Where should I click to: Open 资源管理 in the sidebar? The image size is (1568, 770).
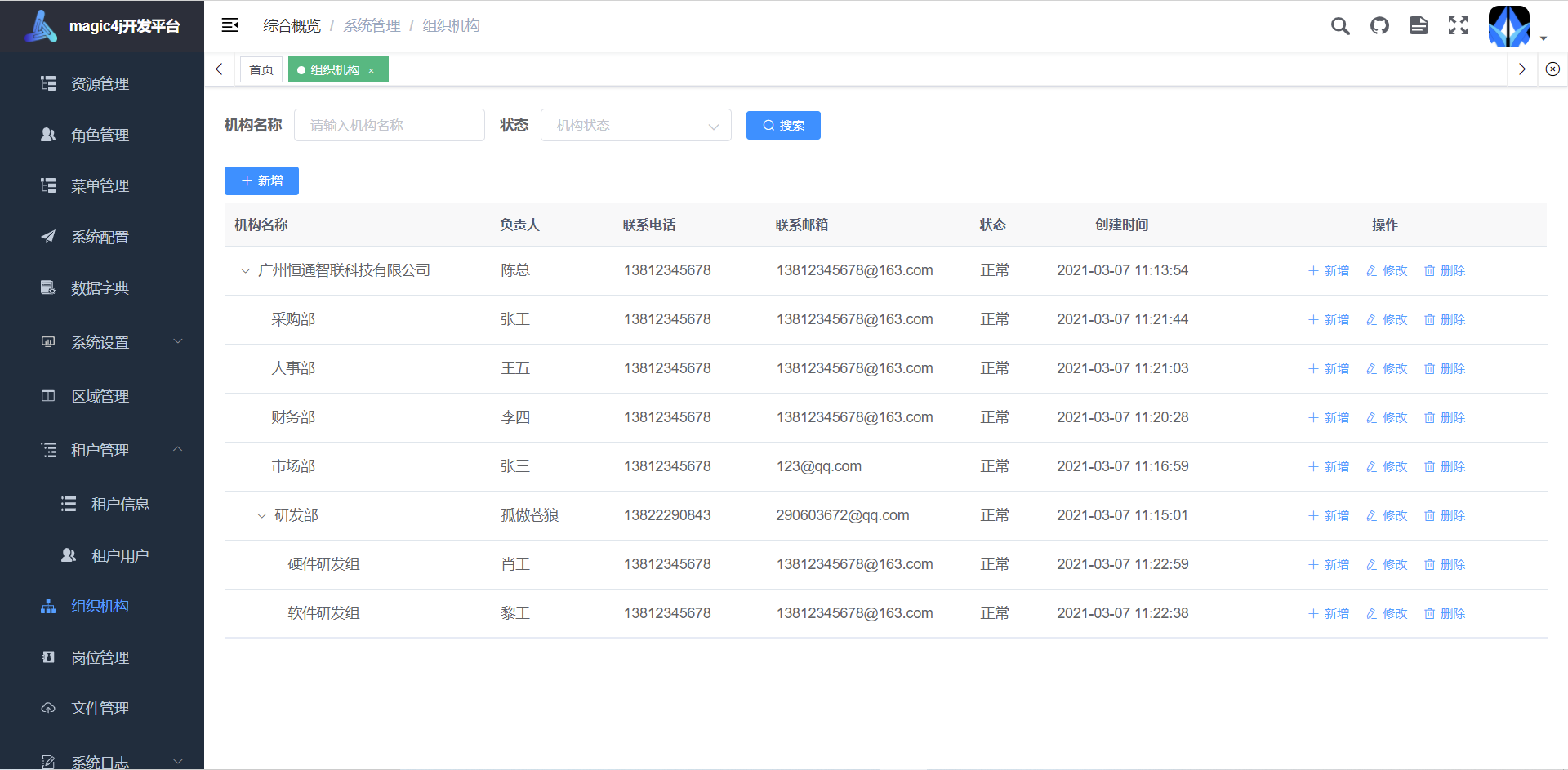(102, 83)
